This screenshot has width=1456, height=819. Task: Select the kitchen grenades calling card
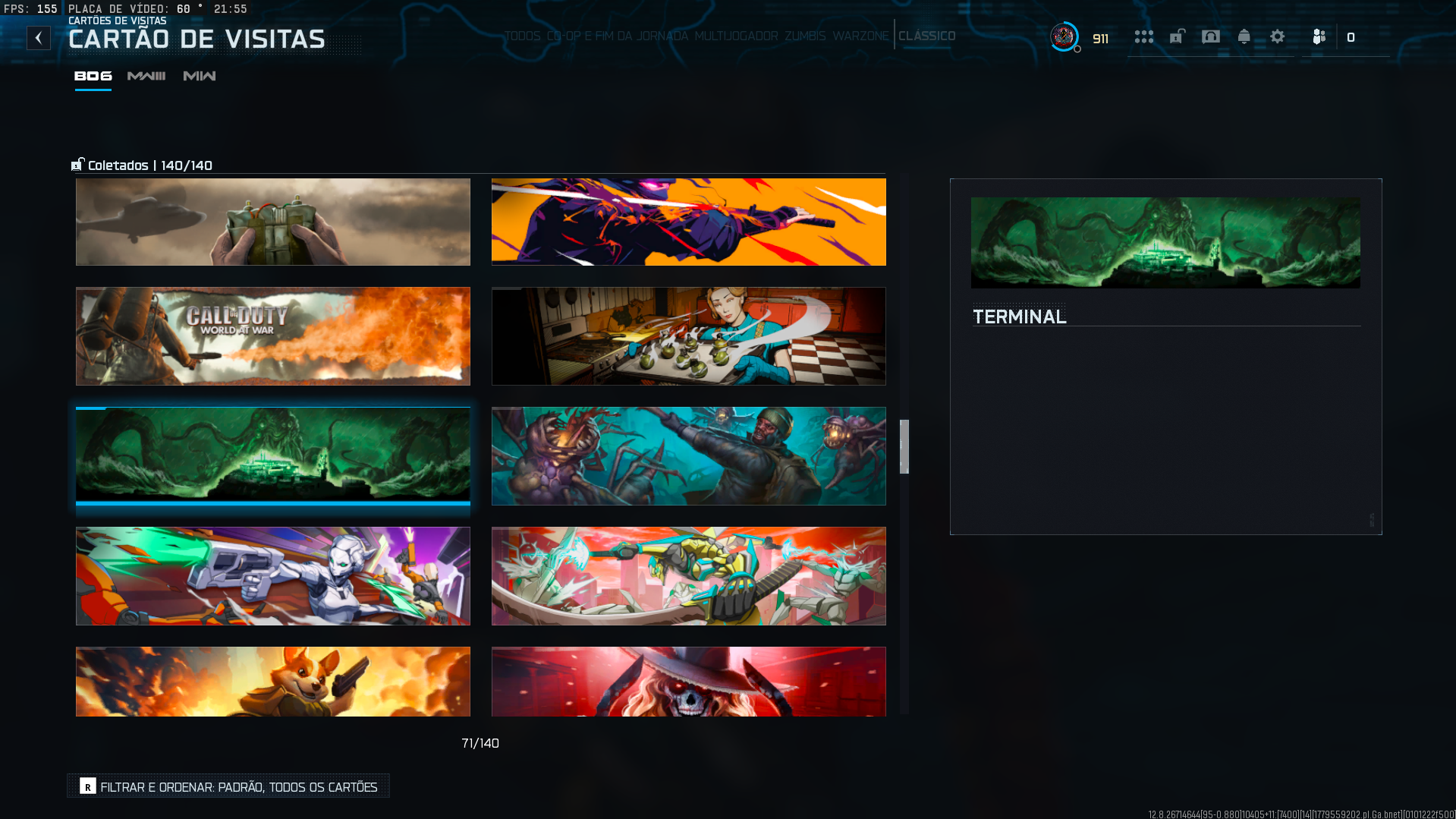click(689, 336)
